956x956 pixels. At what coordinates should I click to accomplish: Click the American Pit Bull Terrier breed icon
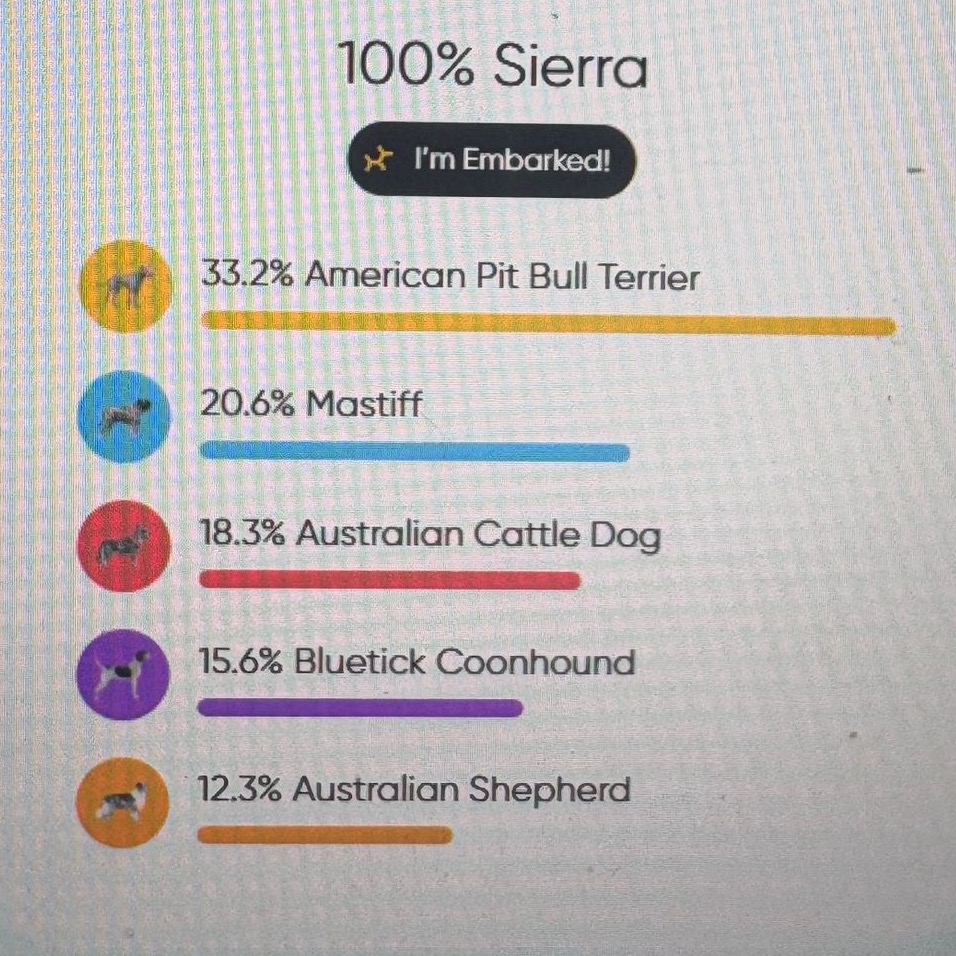coord(126,287)
